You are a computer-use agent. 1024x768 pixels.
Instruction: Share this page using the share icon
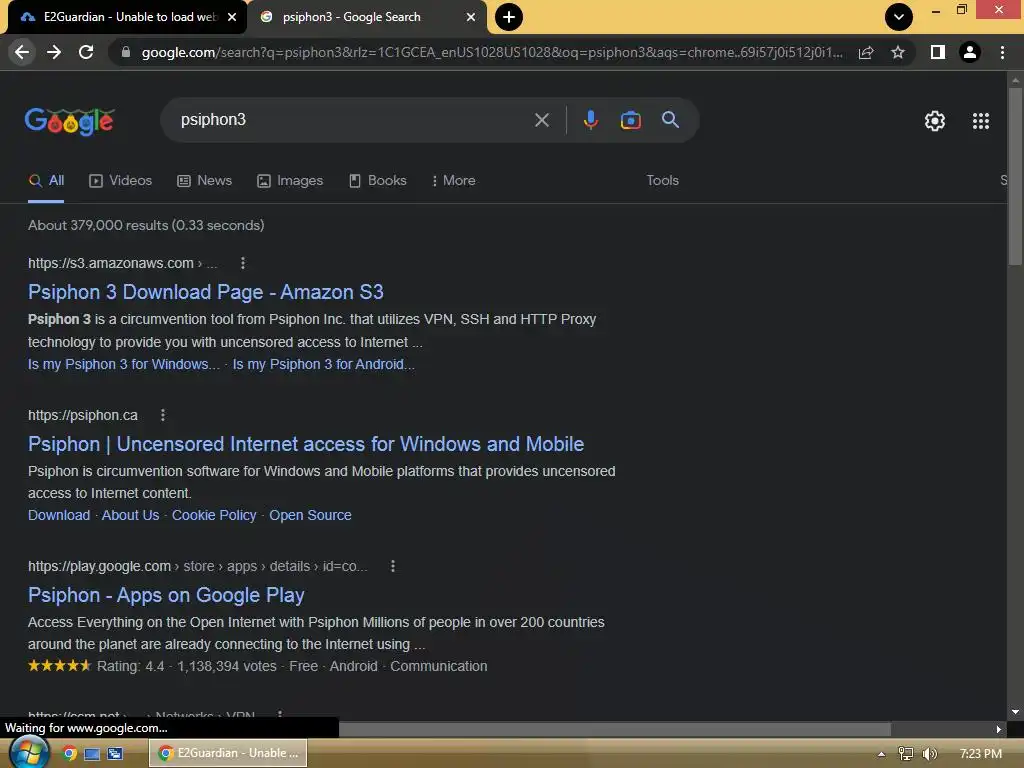(866, 52)
